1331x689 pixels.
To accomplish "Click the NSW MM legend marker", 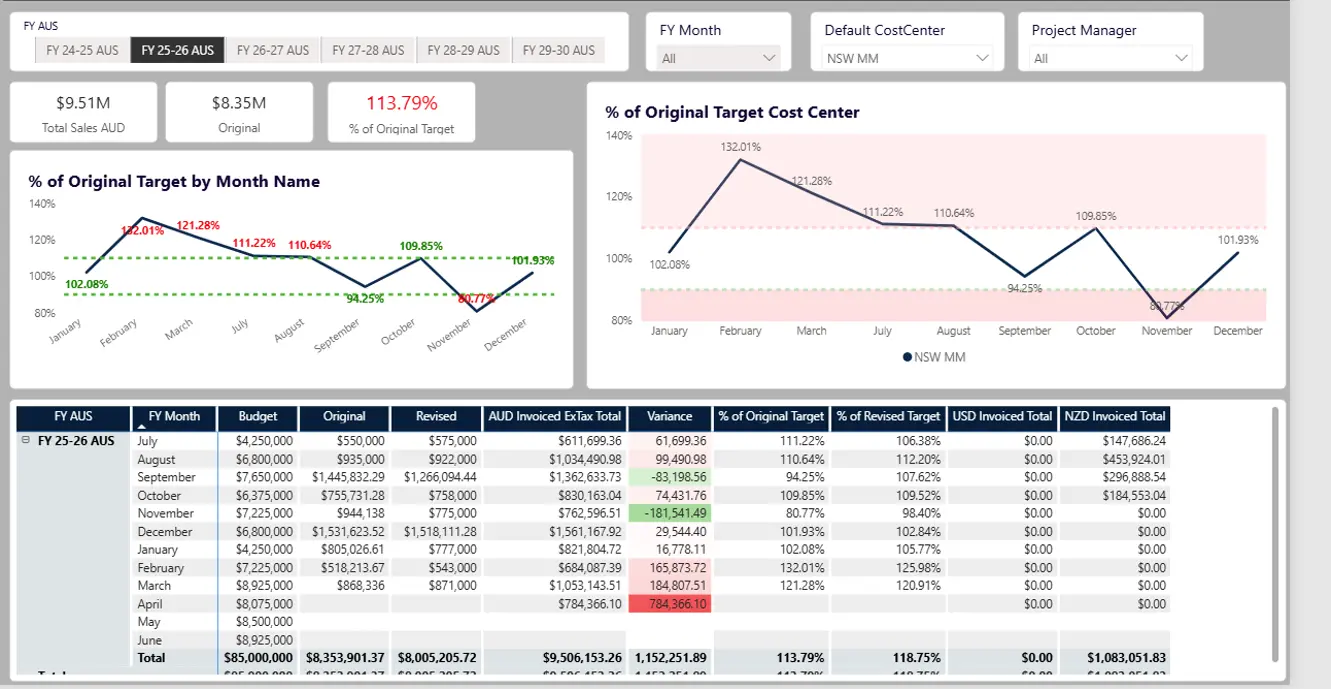I will [x=907, y=357].
